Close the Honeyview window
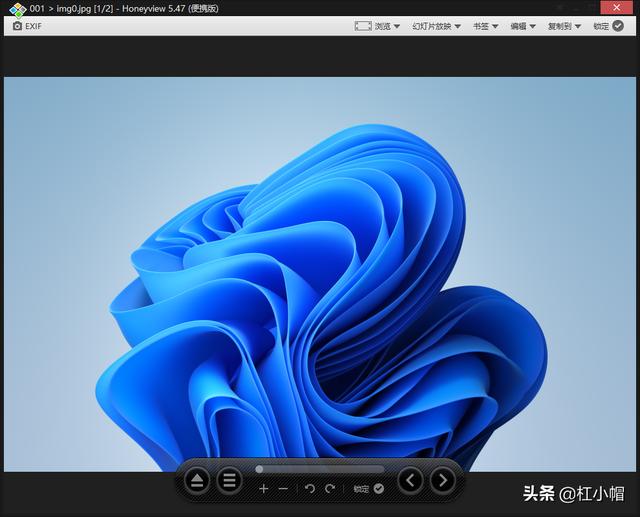 (x=616, y=8)
